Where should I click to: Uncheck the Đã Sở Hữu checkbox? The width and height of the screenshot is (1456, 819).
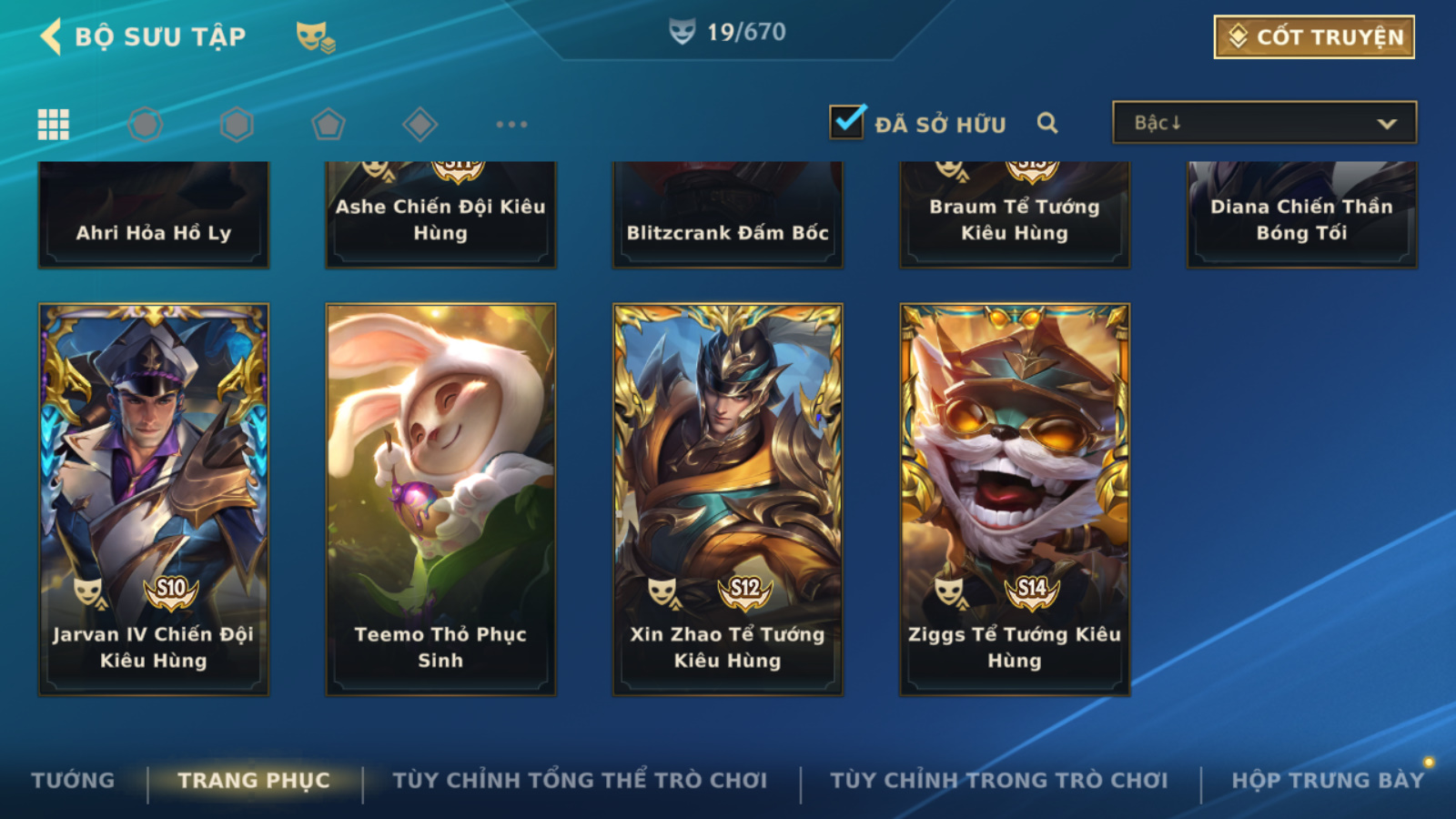tap(847, 122)
